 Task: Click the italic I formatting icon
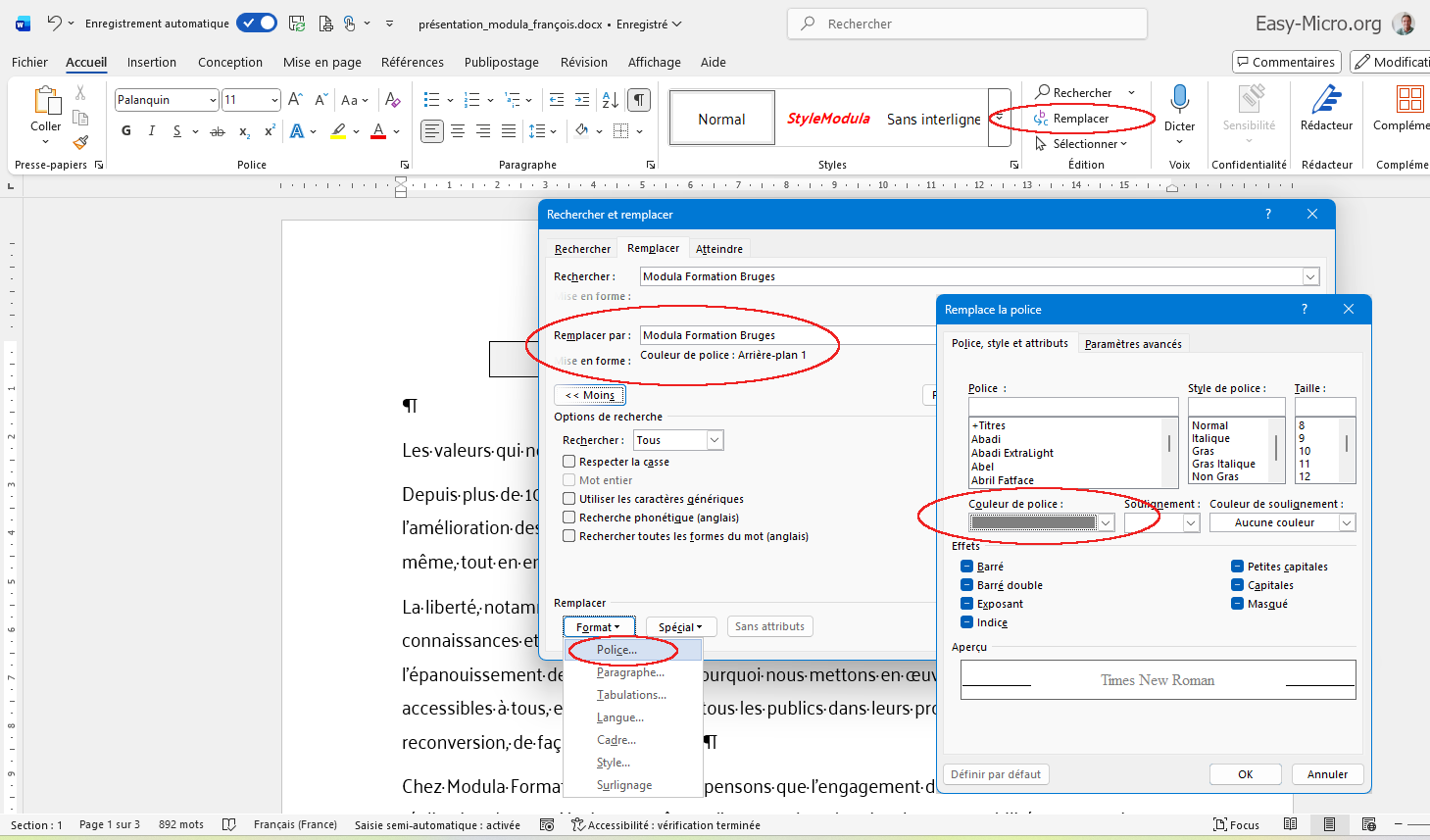coord(152,131)
